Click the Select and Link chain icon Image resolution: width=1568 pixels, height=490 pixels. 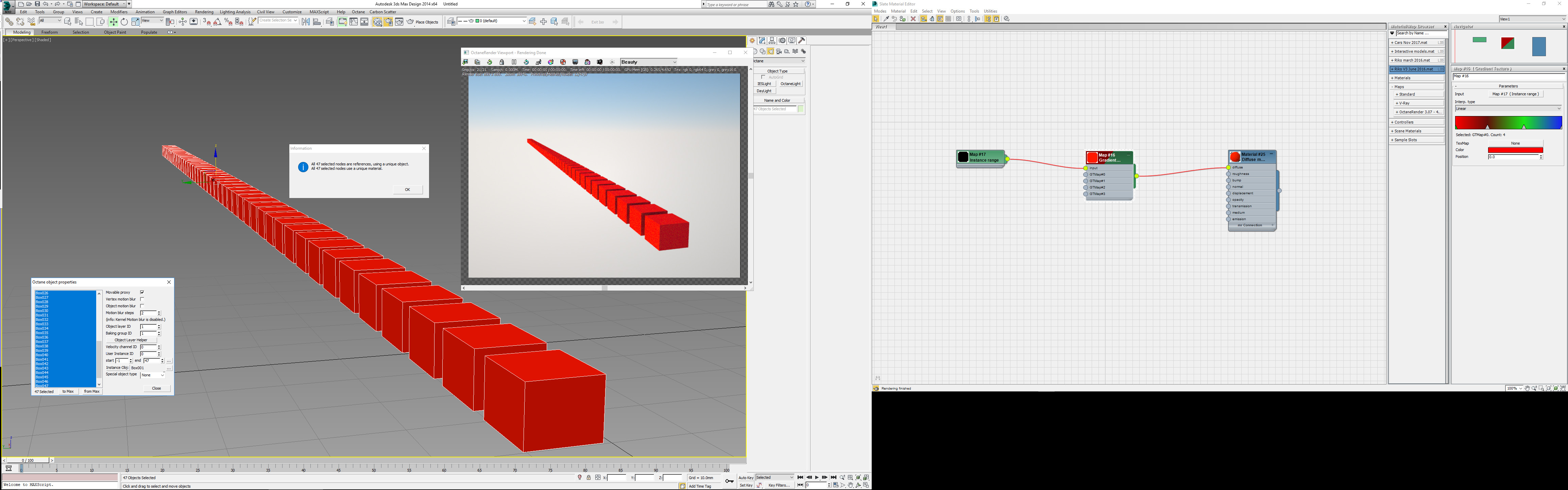click(x=9, y=22)
